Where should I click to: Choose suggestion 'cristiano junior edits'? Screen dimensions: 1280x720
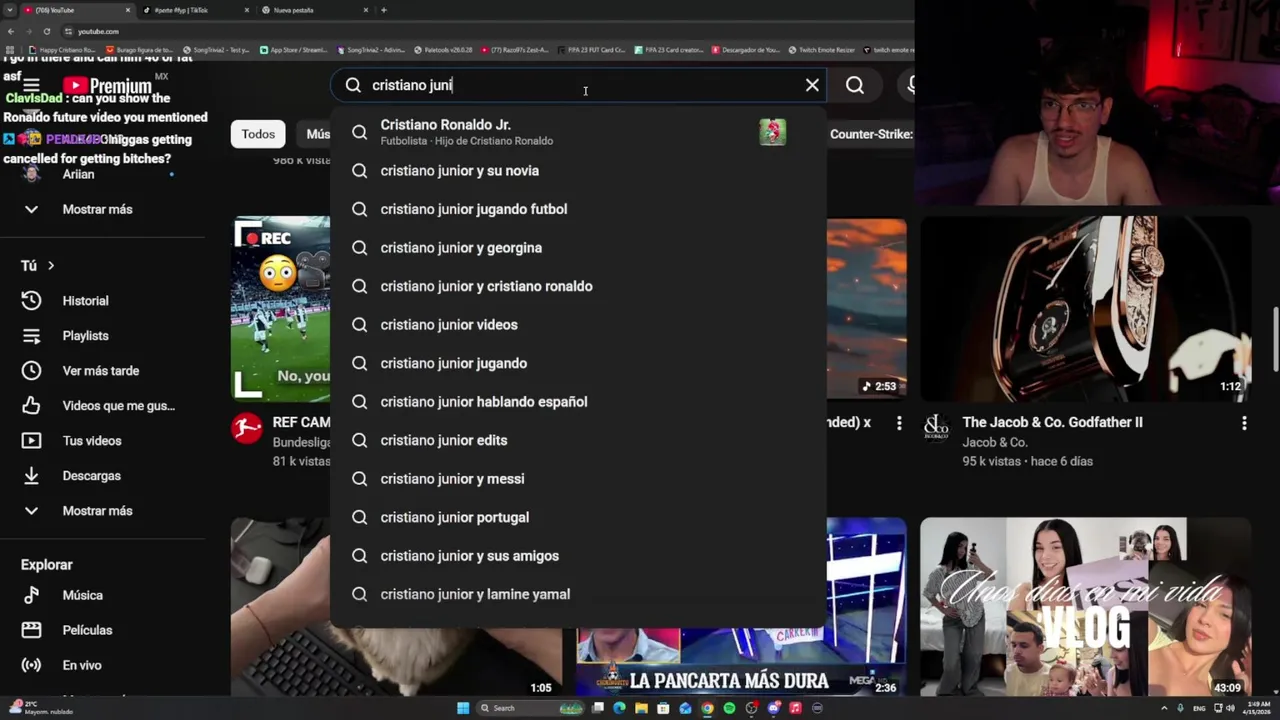point(578,440)
